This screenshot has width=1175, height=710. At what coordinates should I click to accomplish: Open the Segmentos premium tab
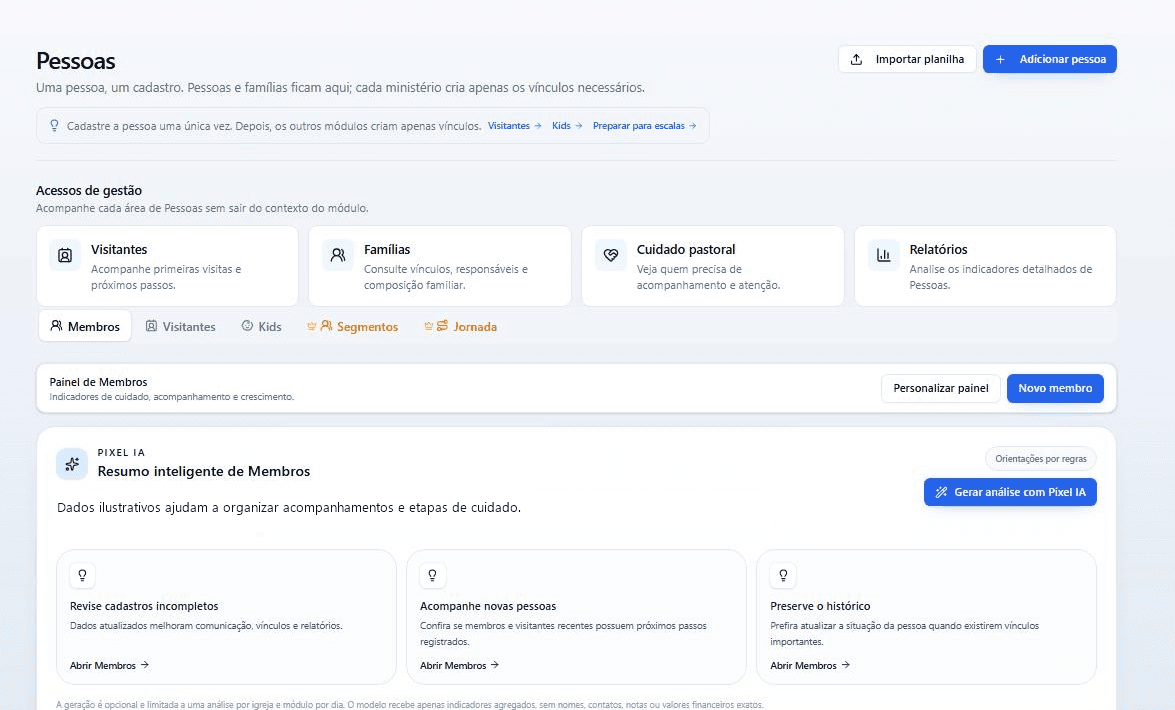[x=353, y=326]
